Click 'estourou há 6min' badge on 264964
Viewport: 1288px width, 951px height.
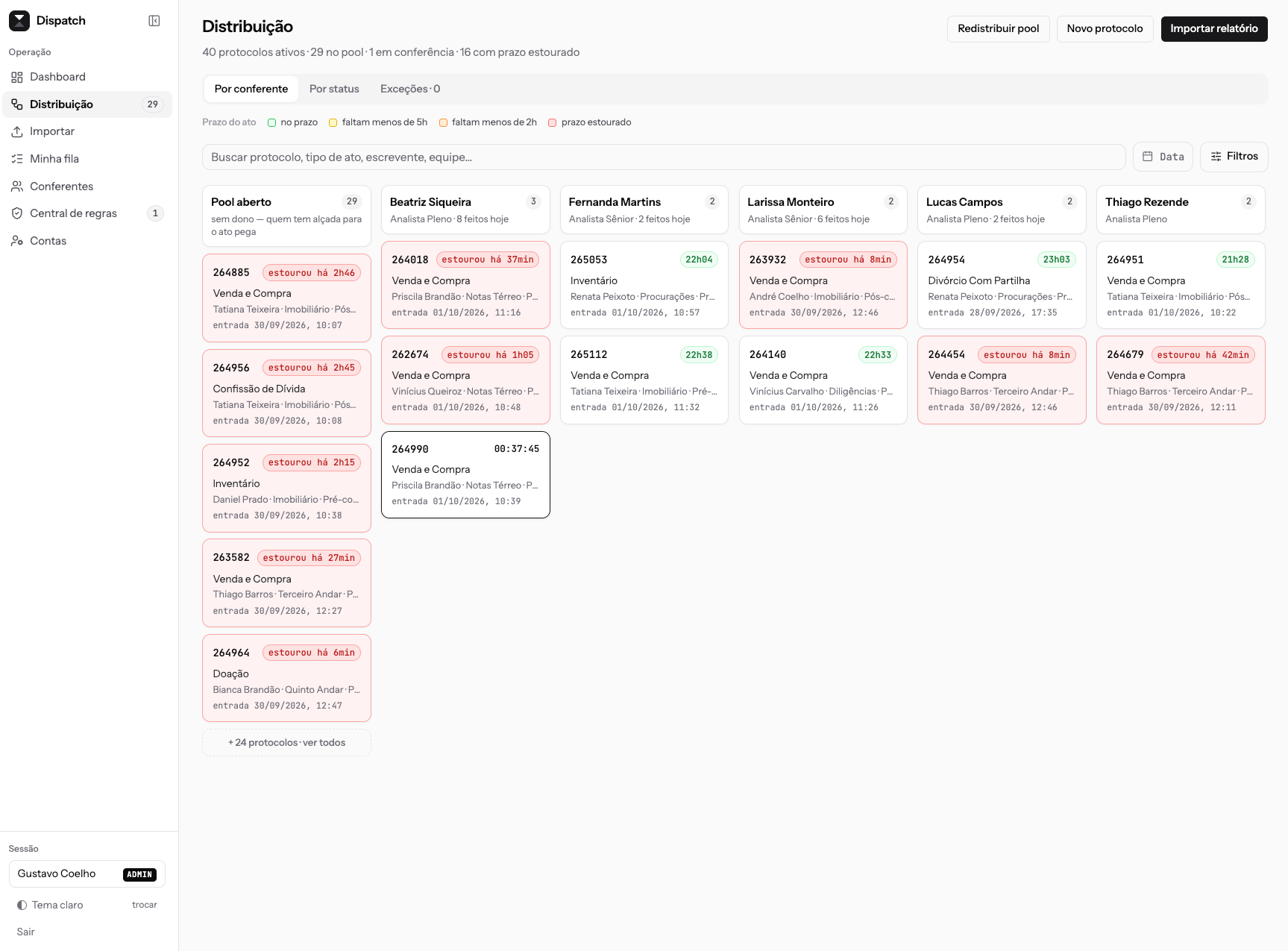pyautogui.click(x=312, y=653)
